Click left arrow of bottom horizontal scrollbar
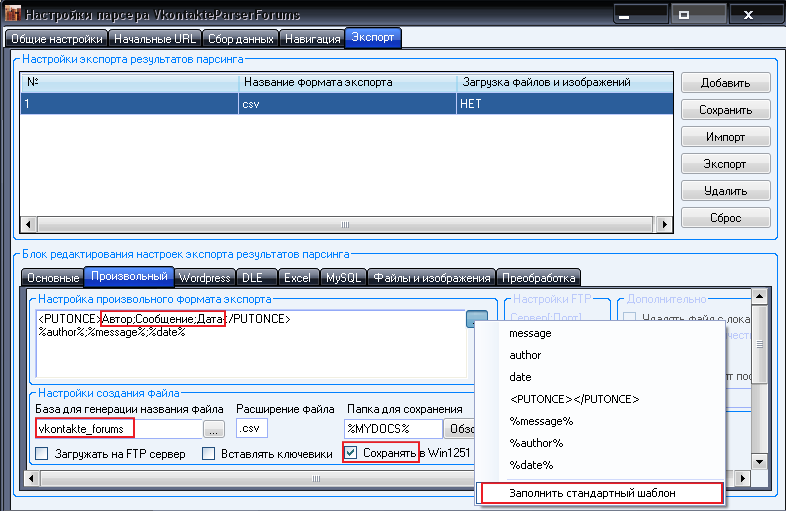 point(32,478)
